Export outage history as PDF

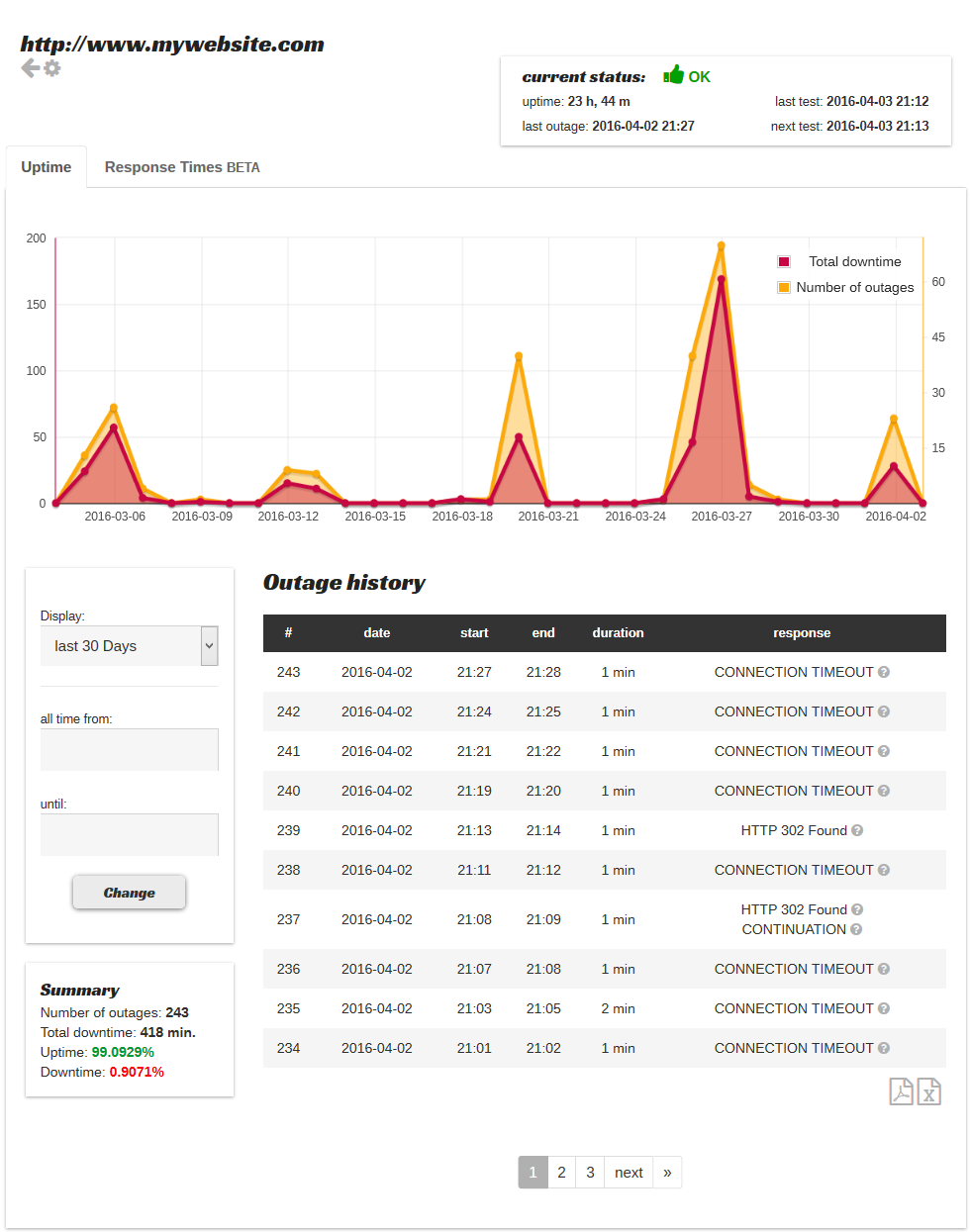click(x=901, y=1091)
